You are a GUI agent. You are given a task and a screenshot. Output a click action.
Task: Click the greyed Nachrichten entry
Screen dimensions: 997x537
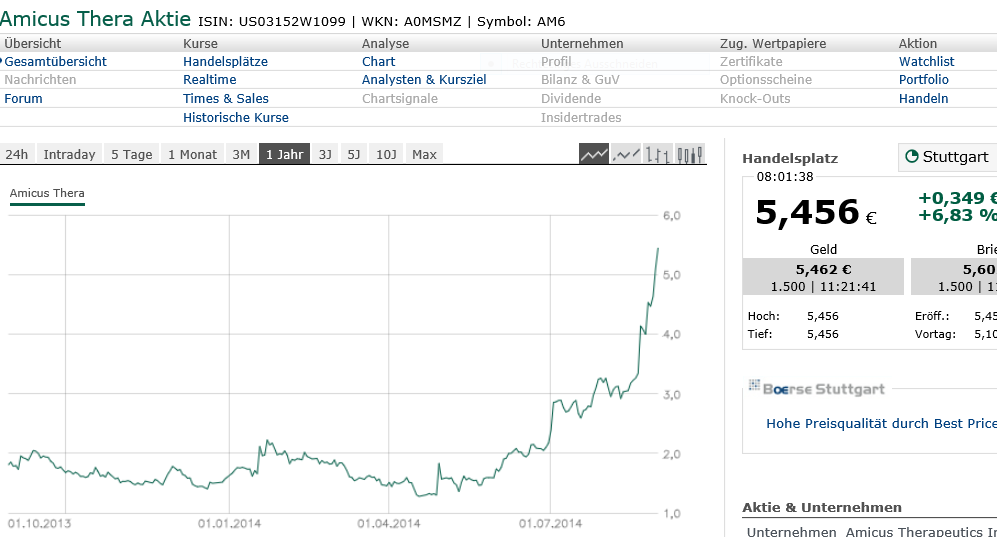point(40,79)
